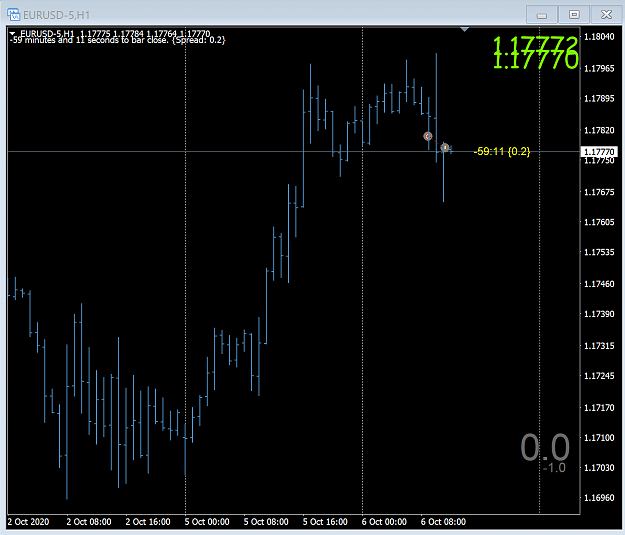Click the 1.17965 price scale label

[x=599, y=69]
